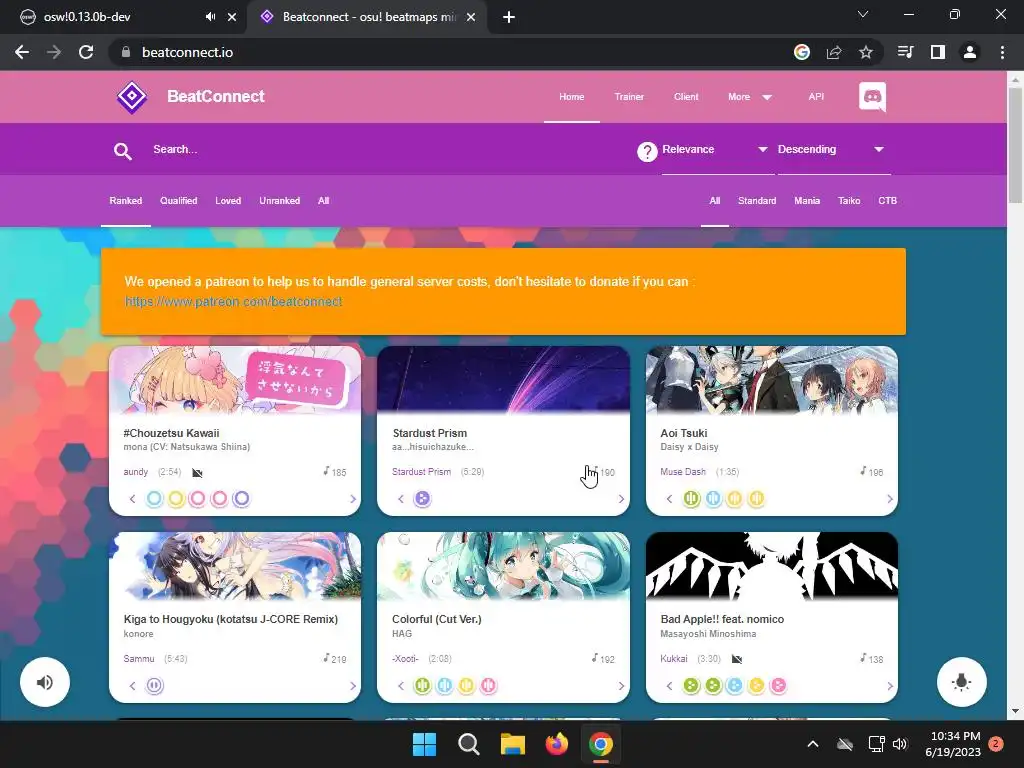Open the Chrome profile icon
The height and width of the screenshot is (768, 1024).
click(970, 52)
